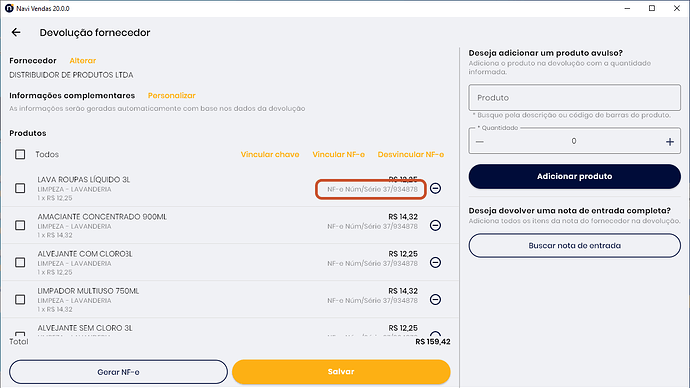Click the Adicionar produto button
The height and width of the screenshot is (388, 690).
[x=574, y=176]
